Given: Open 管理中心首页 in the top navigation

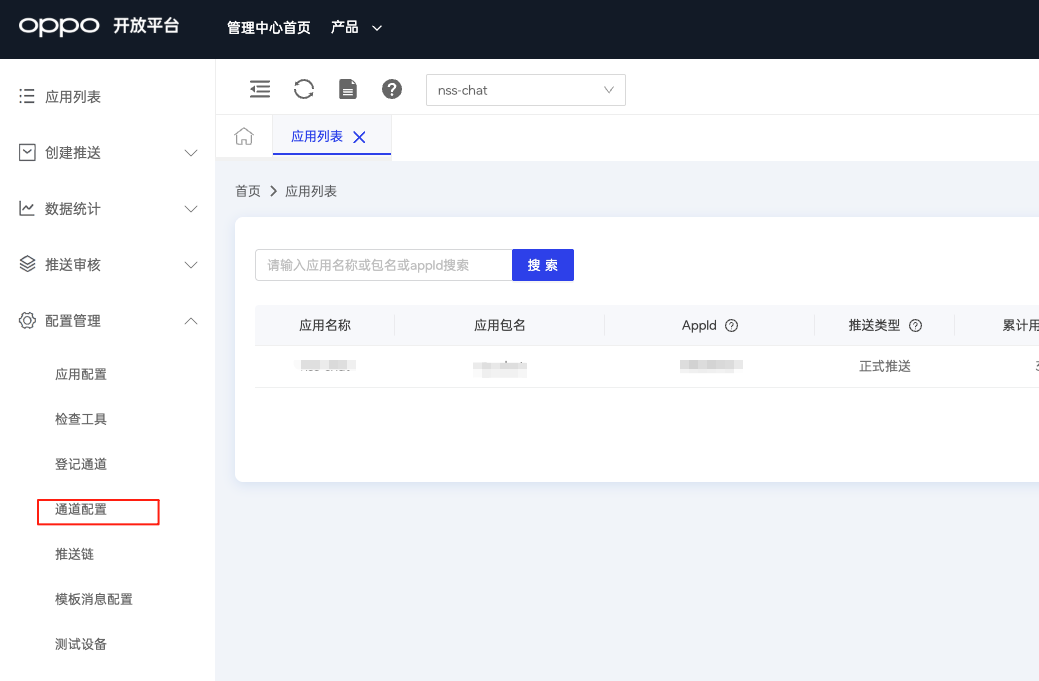Looking at the screenshot, I should click(268, 28).
